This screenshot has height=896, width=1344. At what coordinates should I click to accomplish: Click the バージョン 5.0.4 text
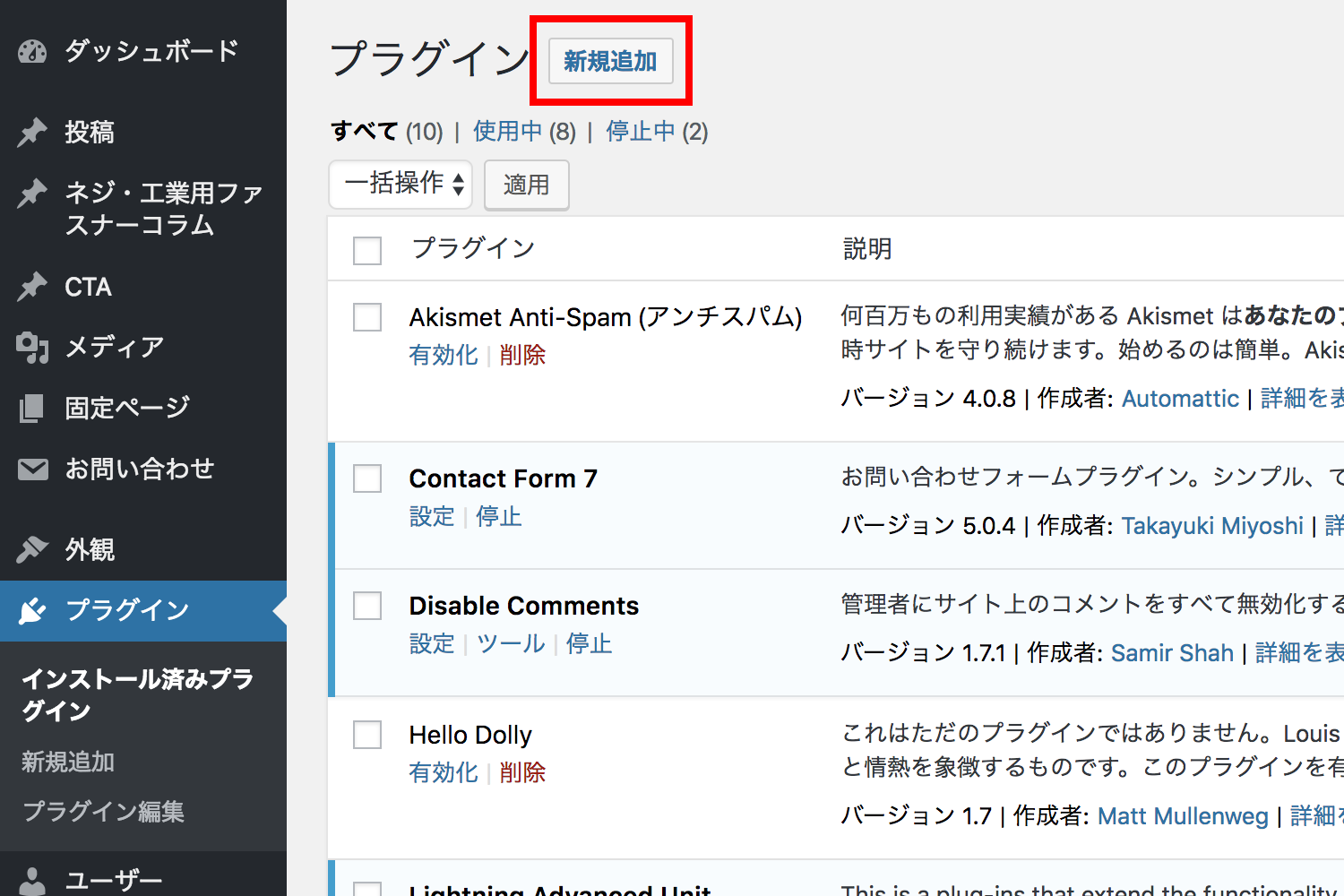click(928, 526)
